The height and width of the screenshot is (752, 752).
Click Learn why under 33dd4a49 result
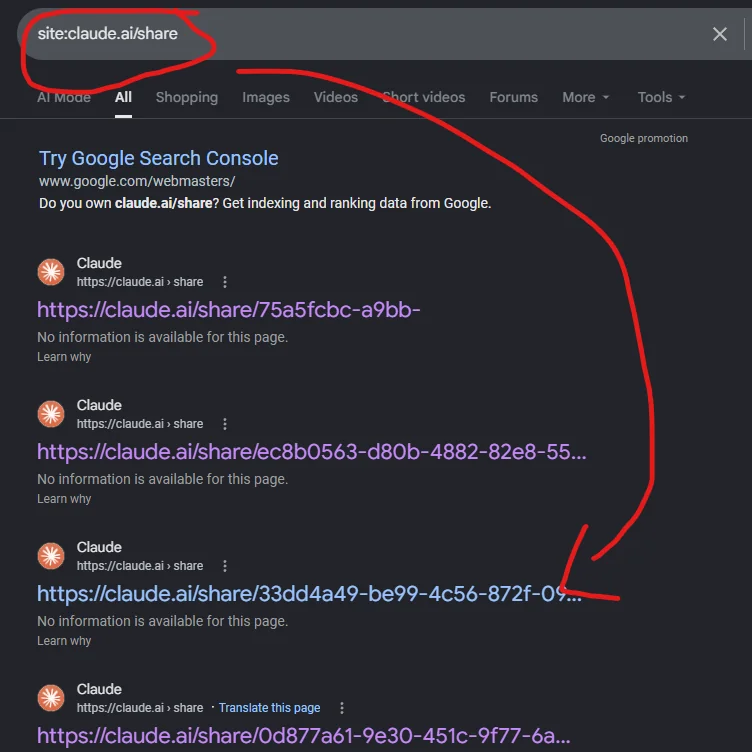click(x=64, y=641)
